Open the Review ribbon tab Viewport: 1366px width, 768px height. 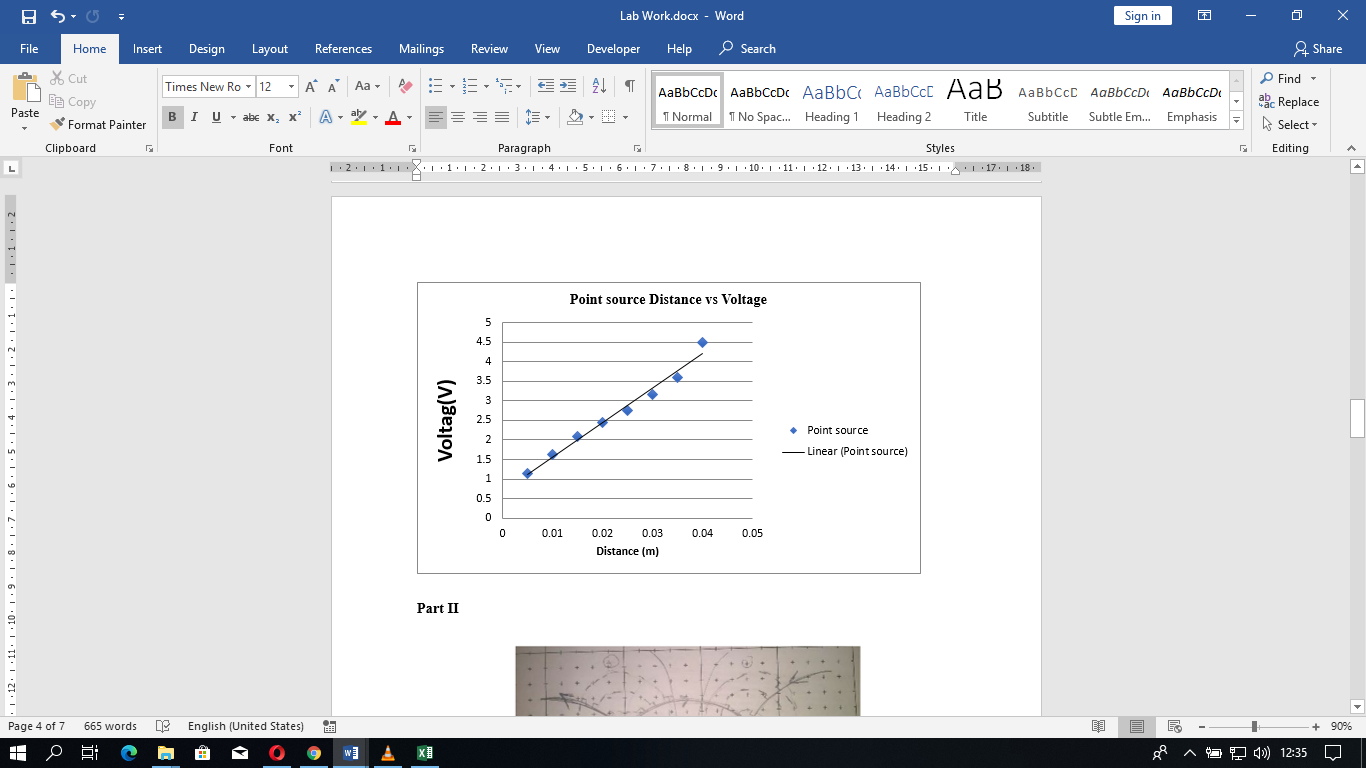click(489, 48)
